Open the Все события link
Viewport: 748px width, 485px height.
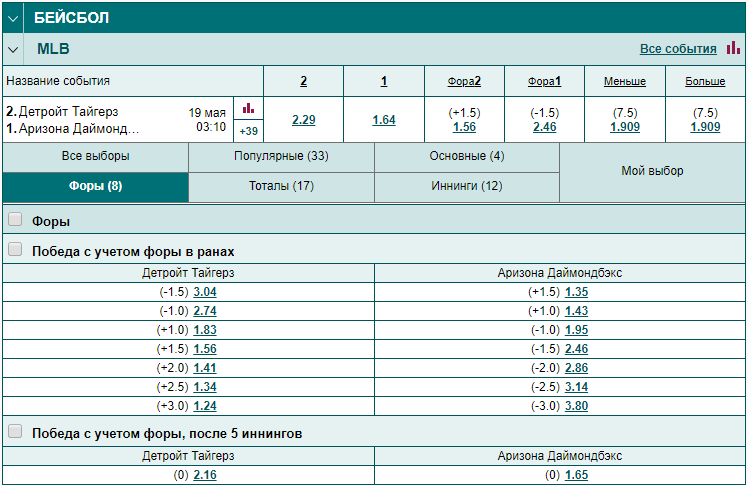678,49
